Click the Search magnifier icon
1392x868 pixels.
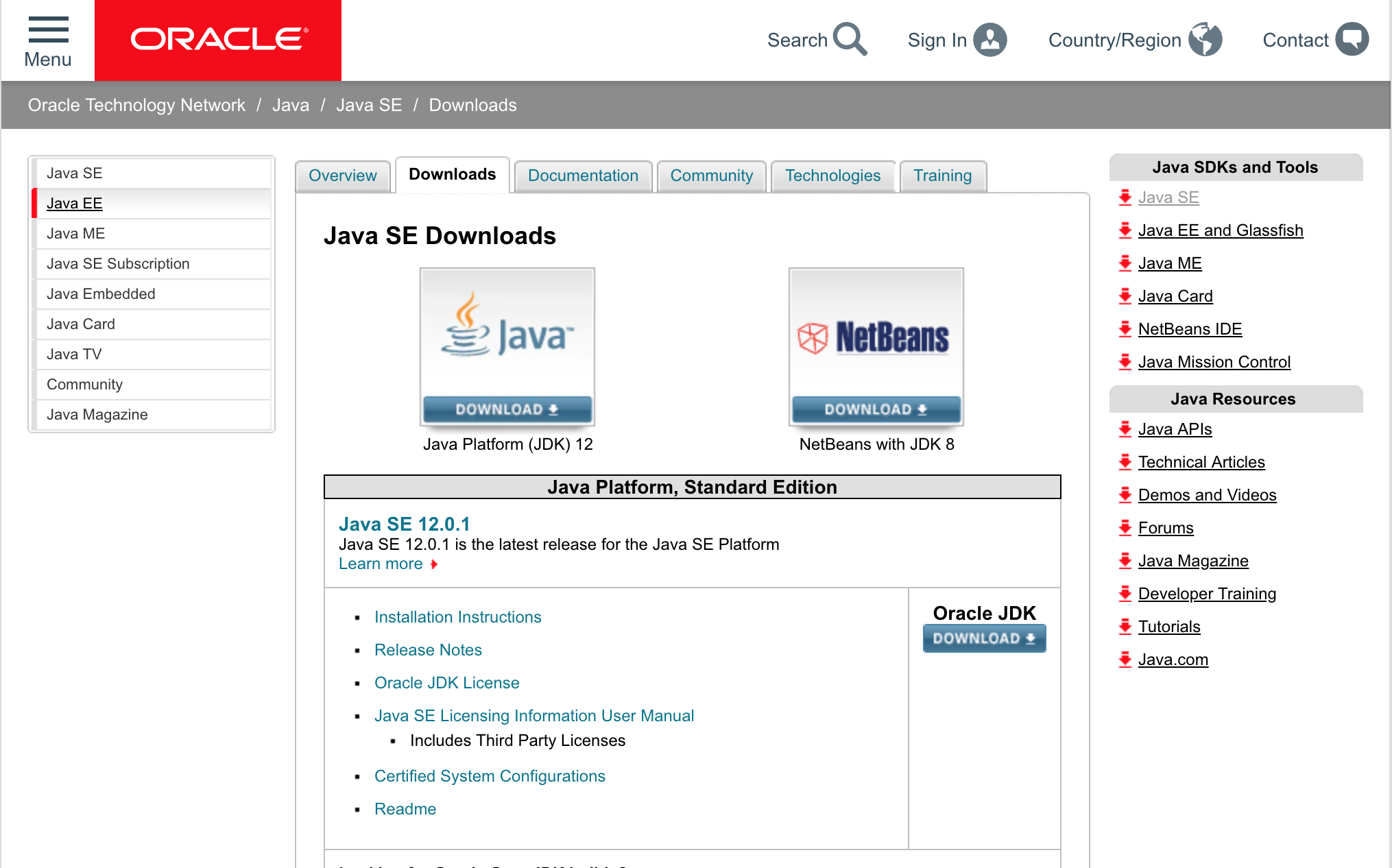tap(850, 40)
